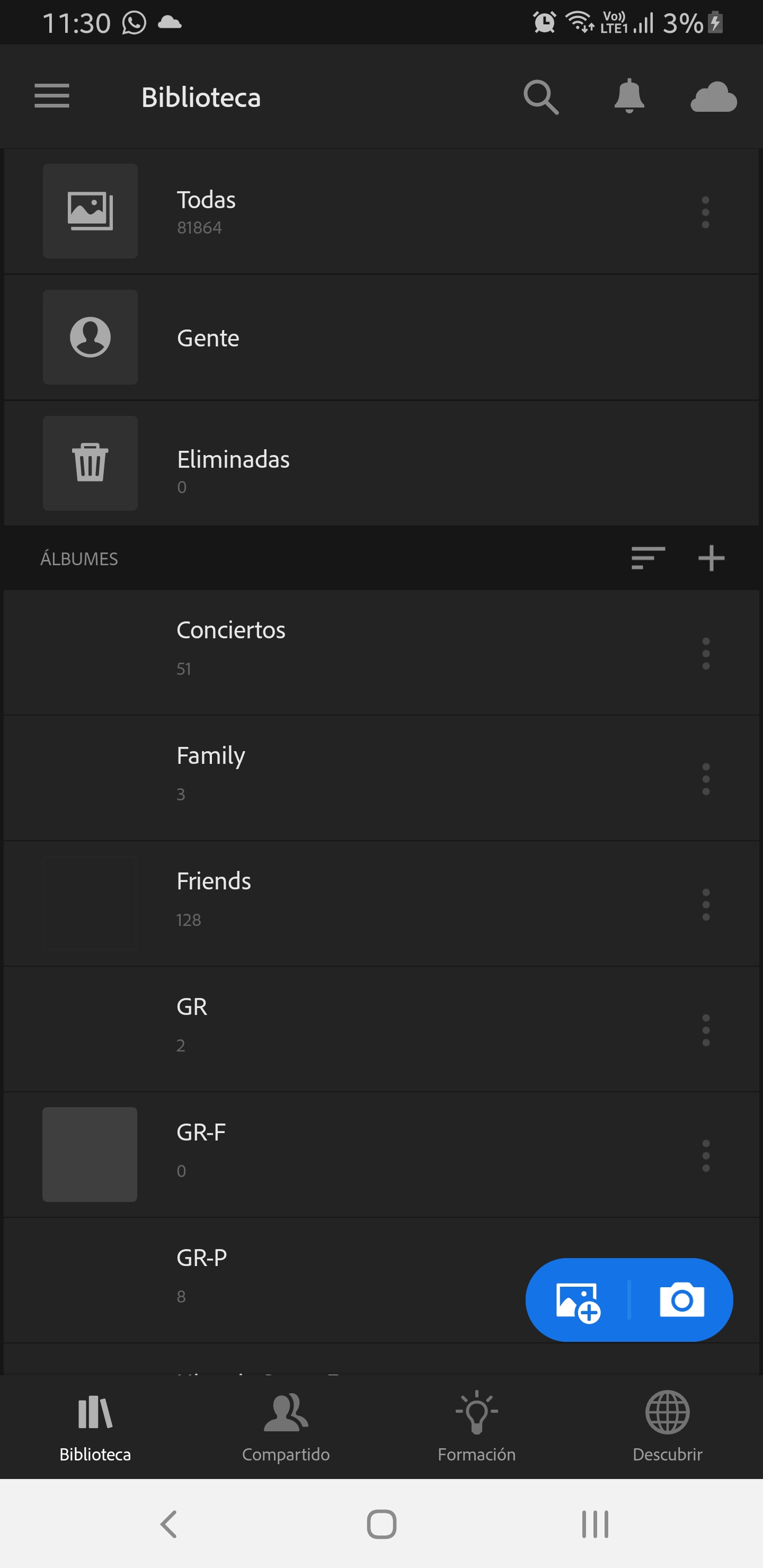Tap the search magnifier icon
The image size is (763, 1568).
(x=541, y=97)
